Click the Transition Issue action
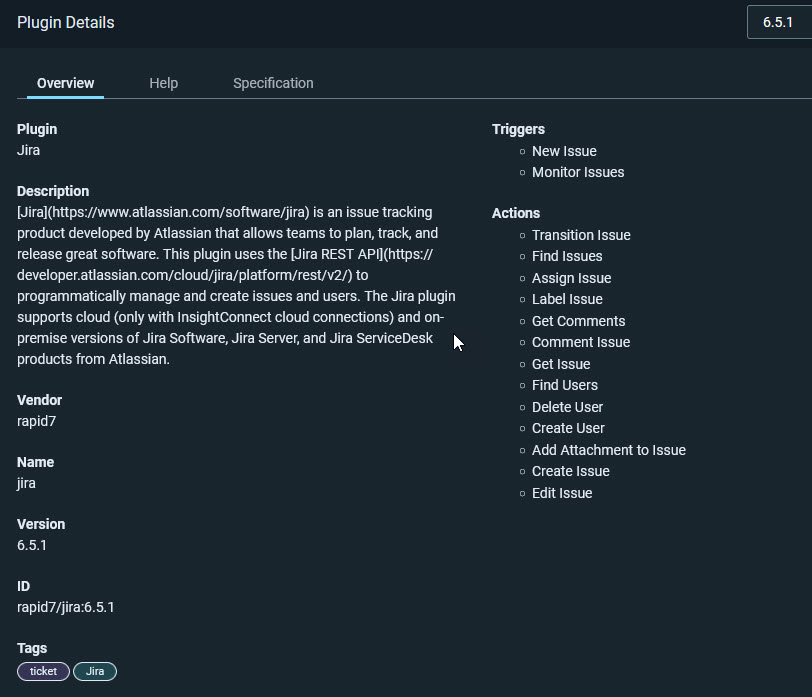Image resolution: width=812 pixels, height=697 pixels. 581,235
